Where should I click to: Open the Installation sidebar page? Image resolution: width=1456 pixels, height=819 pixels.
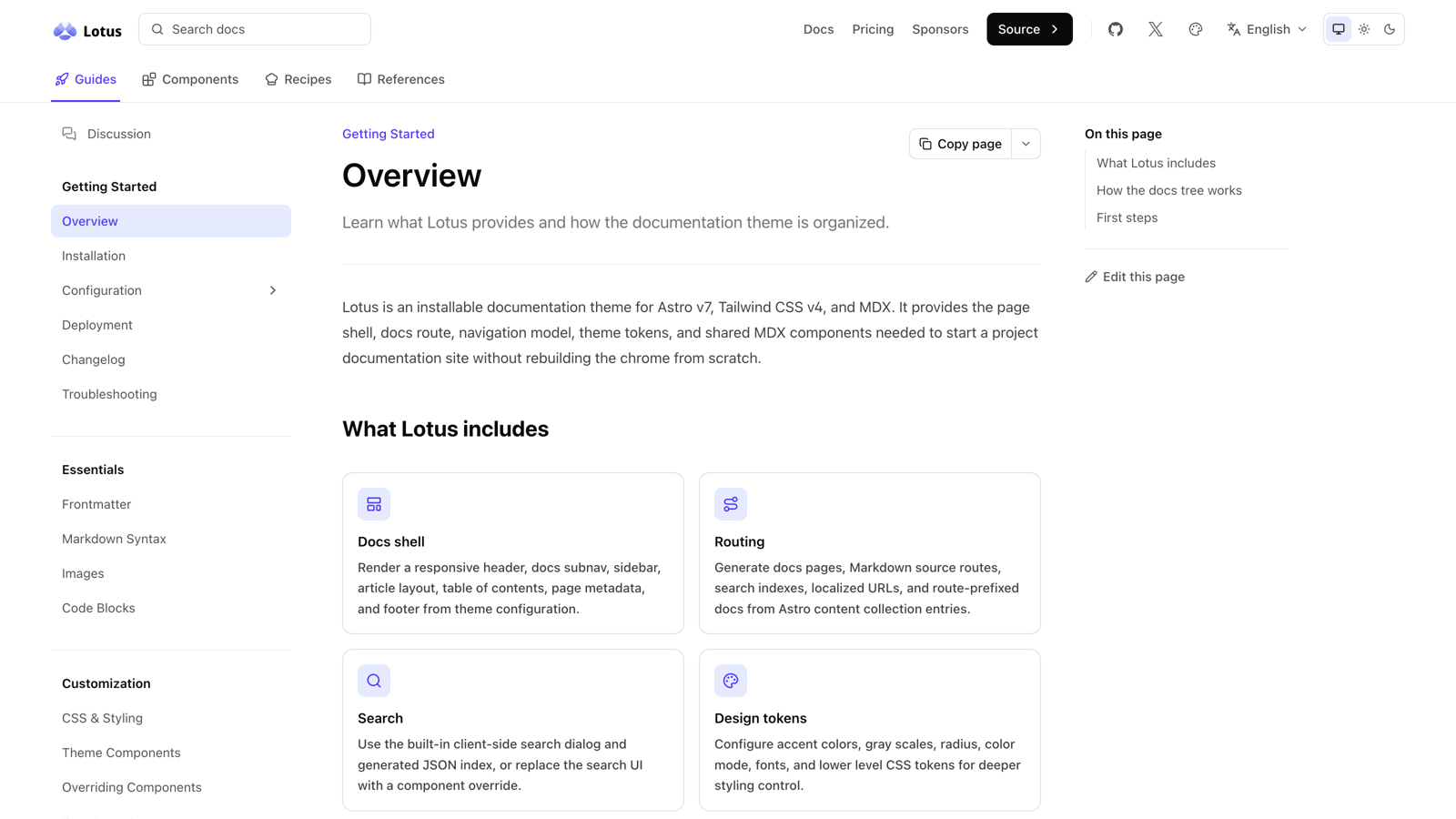click(171, 256)
